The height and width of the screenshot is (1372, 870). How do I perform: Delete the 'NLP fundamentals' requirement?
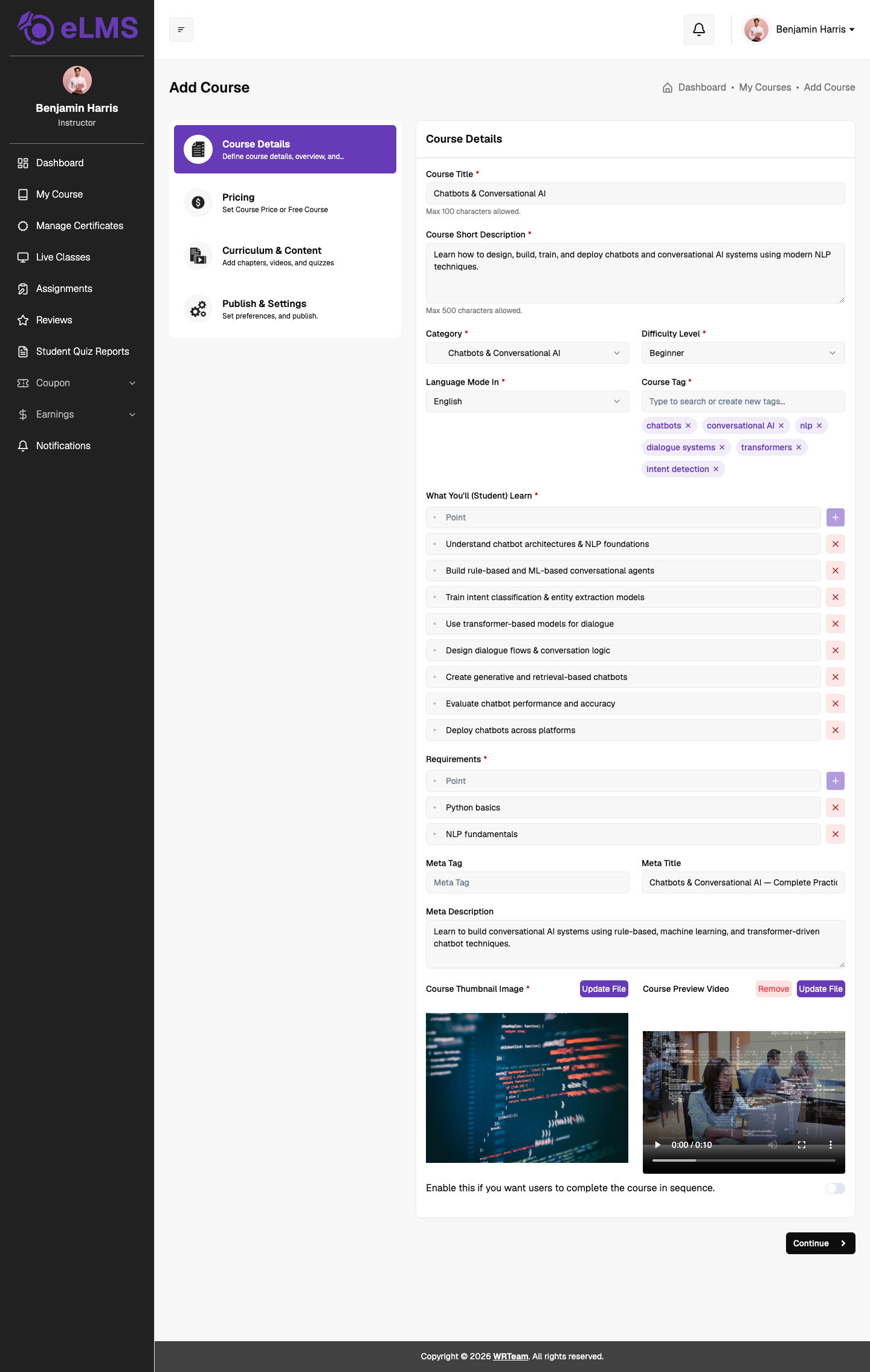click(x=836, y=834)
